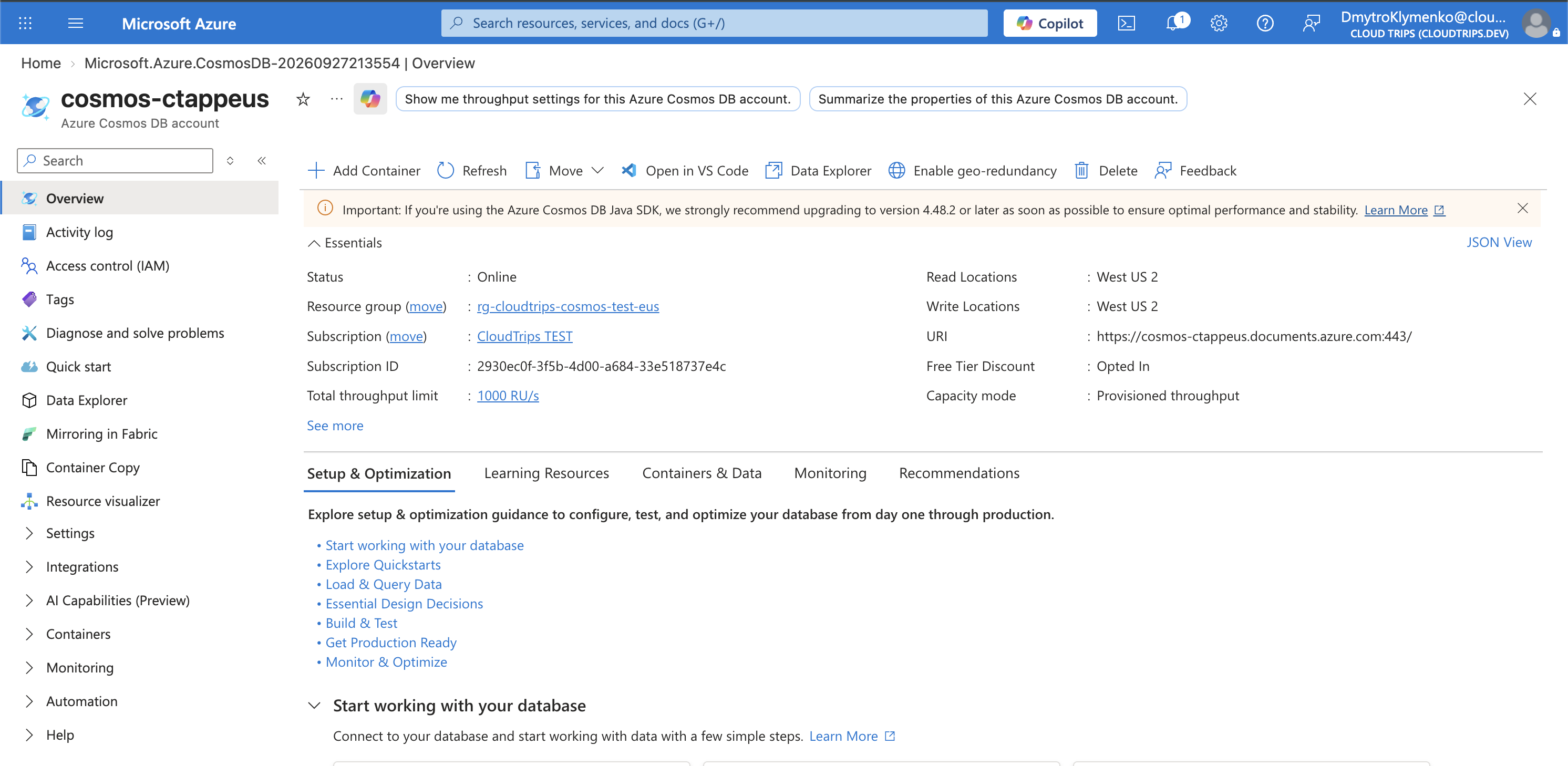The image size is (1568, 766).
Task: Click the Mirroring in Fabric icon
Action: click(x=29, y=434)
